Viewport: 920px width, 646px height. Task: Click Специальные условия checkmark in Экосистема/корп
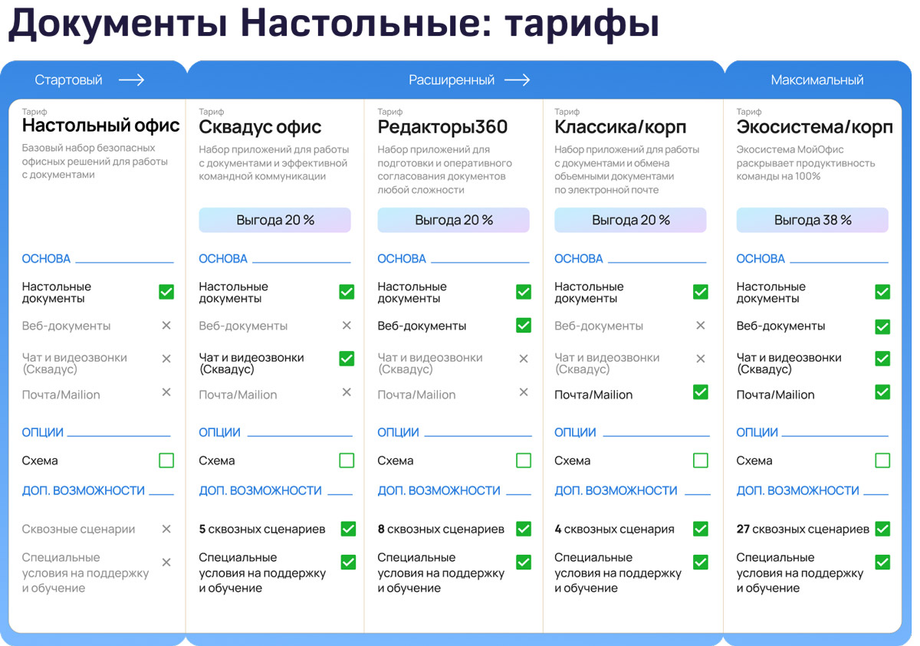[x=882, y=562]
